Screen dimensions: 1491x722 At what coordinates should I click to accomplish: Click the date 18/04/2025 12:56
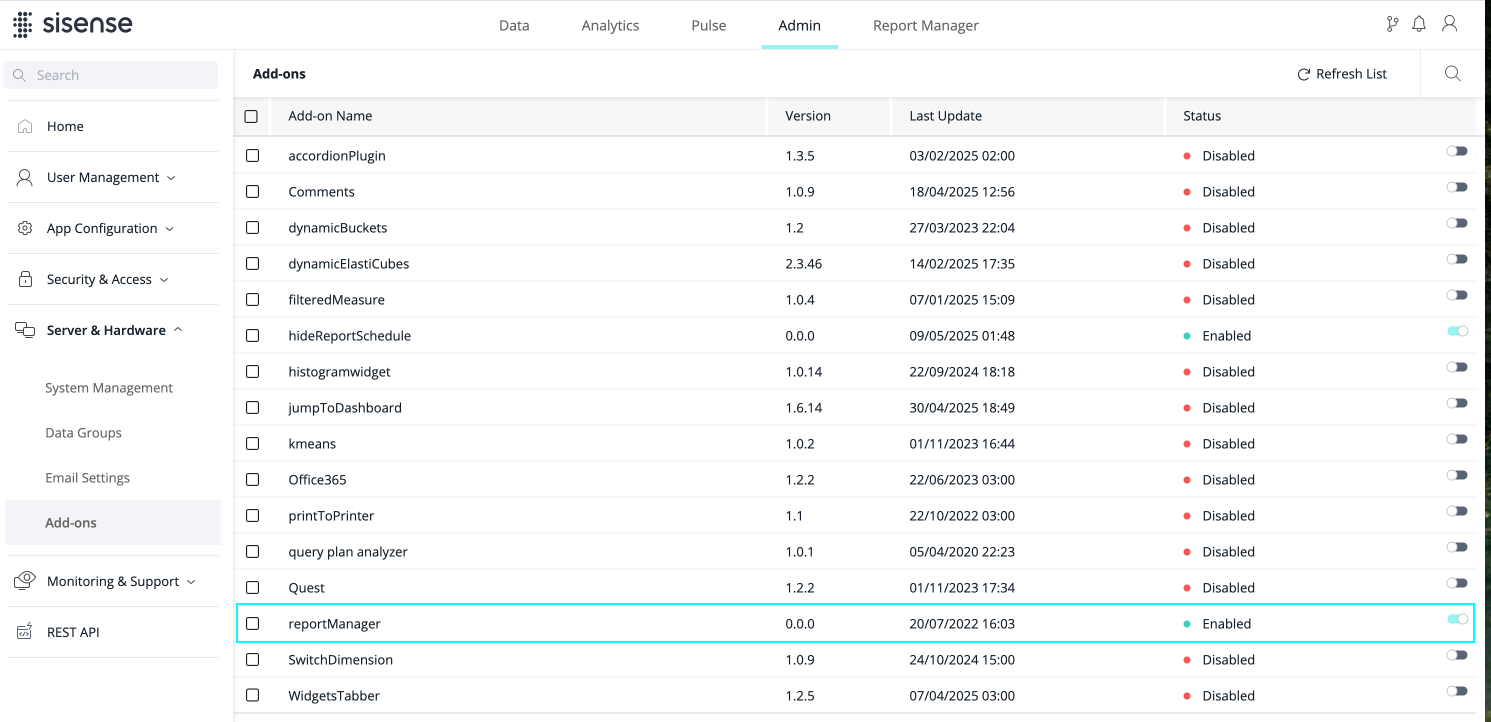[x=962, y=192]
